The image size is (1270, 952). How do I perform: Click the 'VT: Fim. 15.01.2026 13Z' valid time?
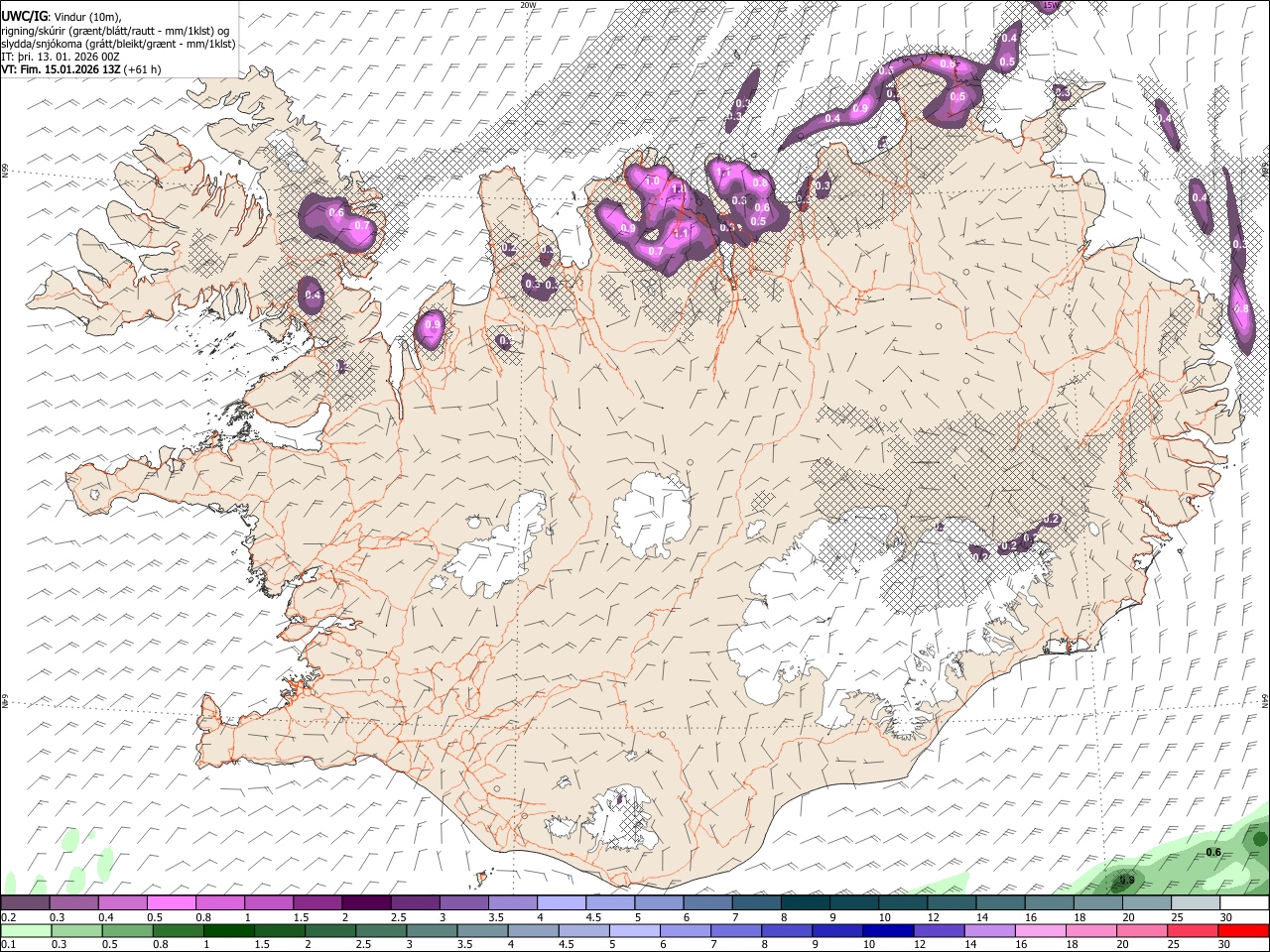[x=61, y=69]
